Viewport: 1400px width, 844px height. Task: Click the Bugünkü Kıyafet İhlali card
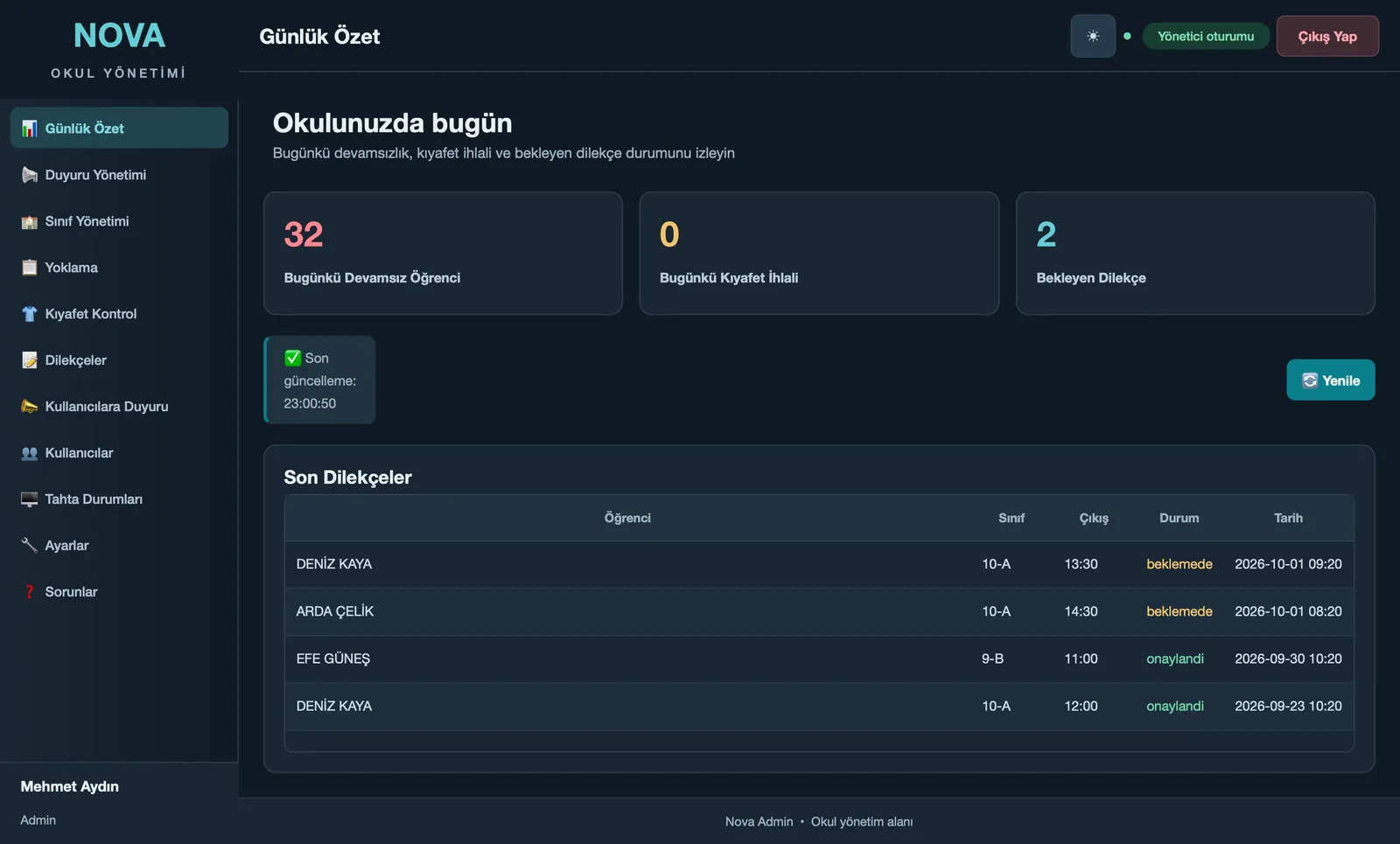tap(819, 254)
